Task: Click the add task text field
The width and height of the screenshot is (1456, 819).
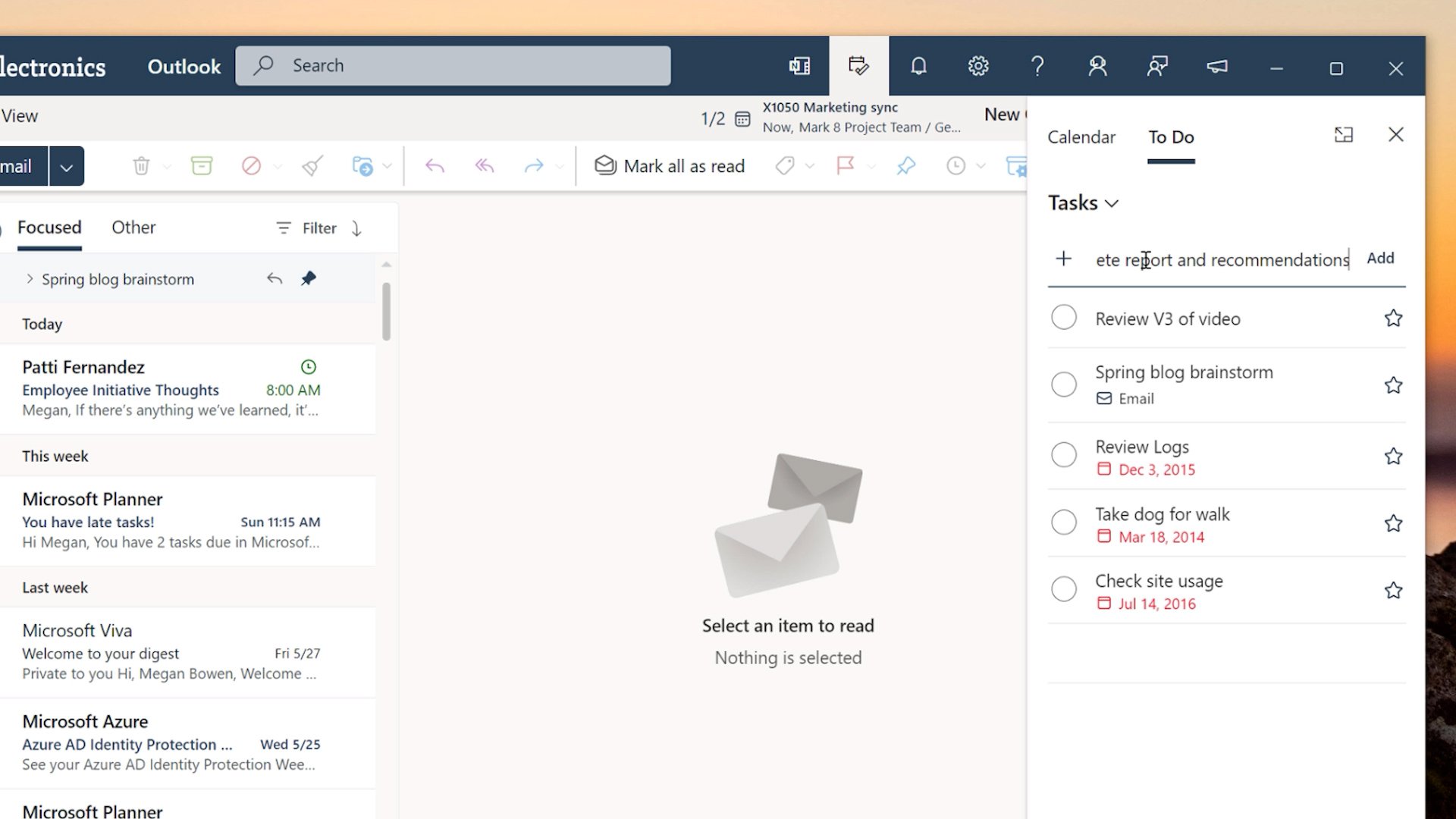Action: [x=1222, y=259]
